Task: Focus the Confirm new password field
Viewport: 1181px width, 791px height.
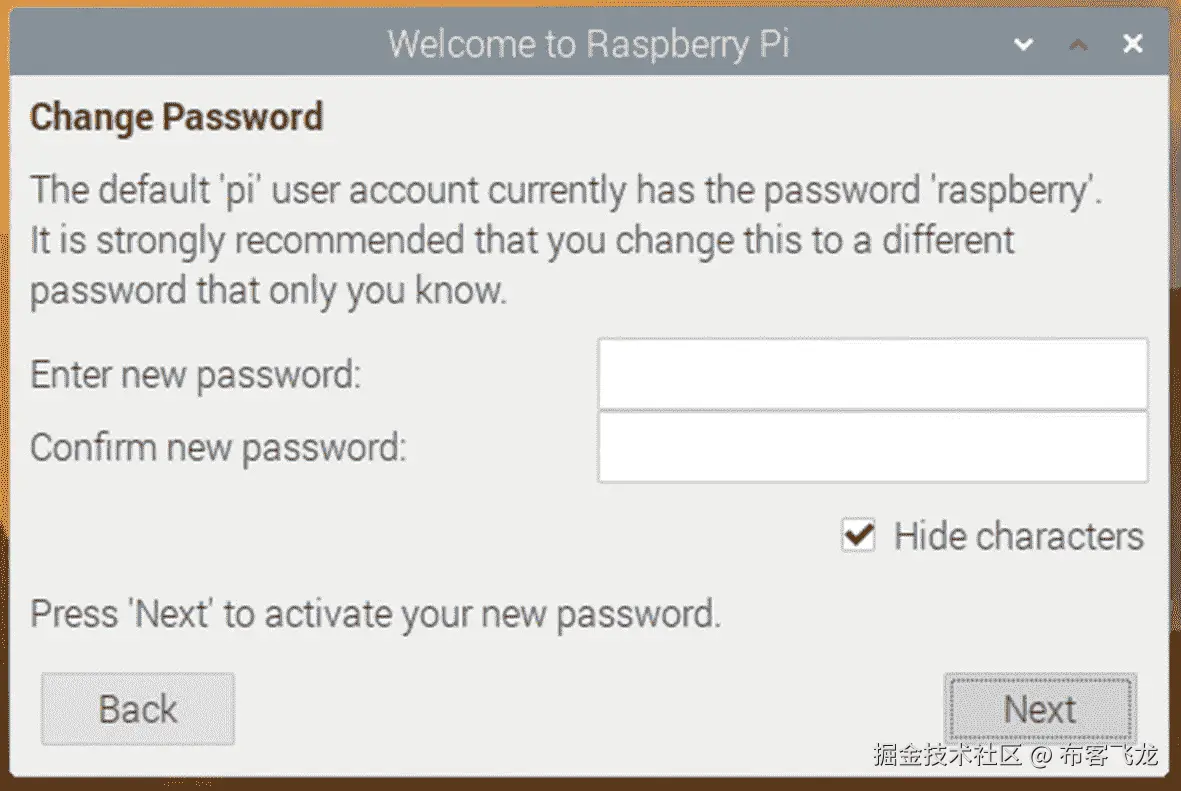Action: pos(872,447)
